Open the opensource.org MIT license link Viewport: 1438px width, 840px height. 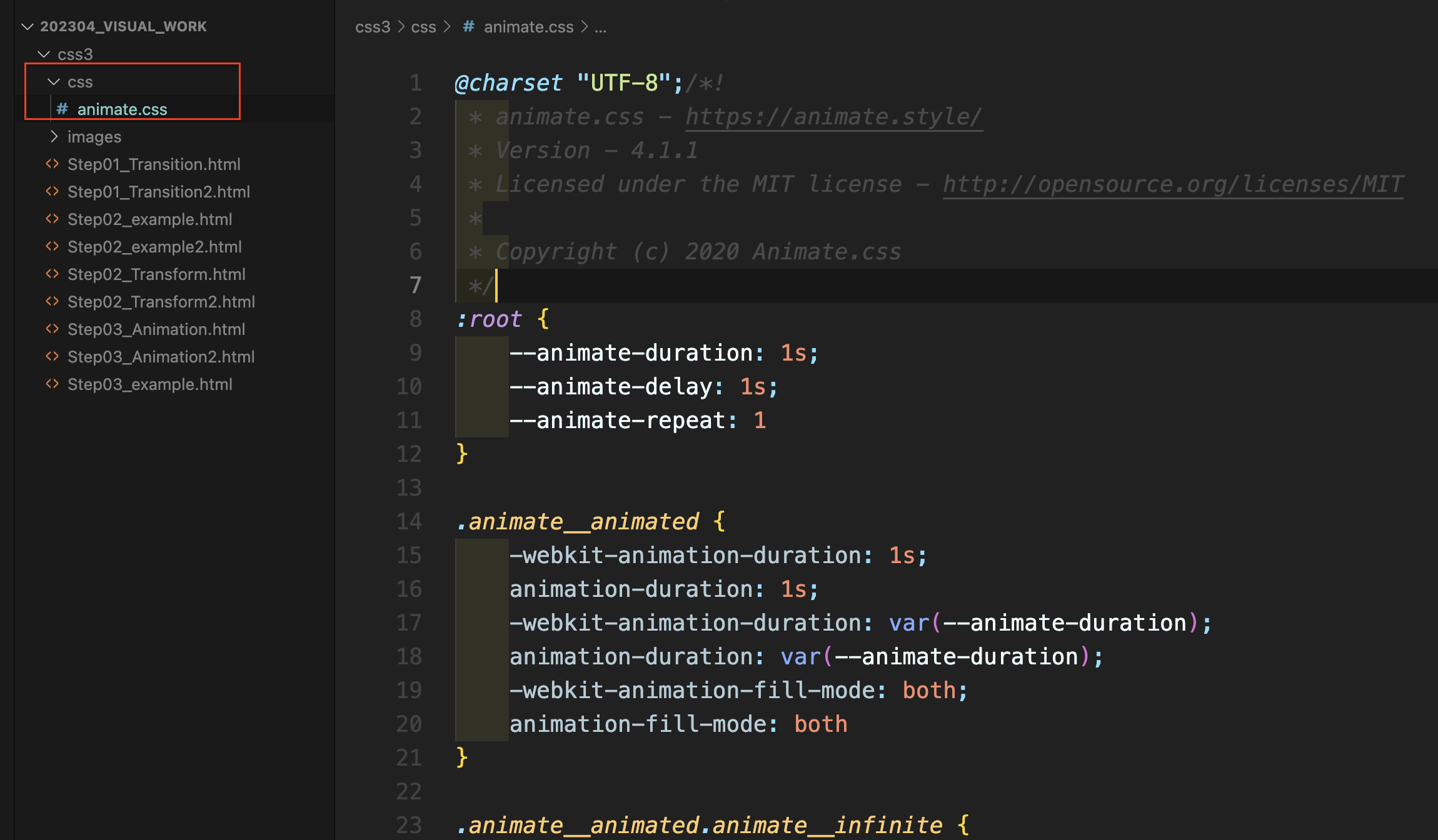pos(1173,184)
